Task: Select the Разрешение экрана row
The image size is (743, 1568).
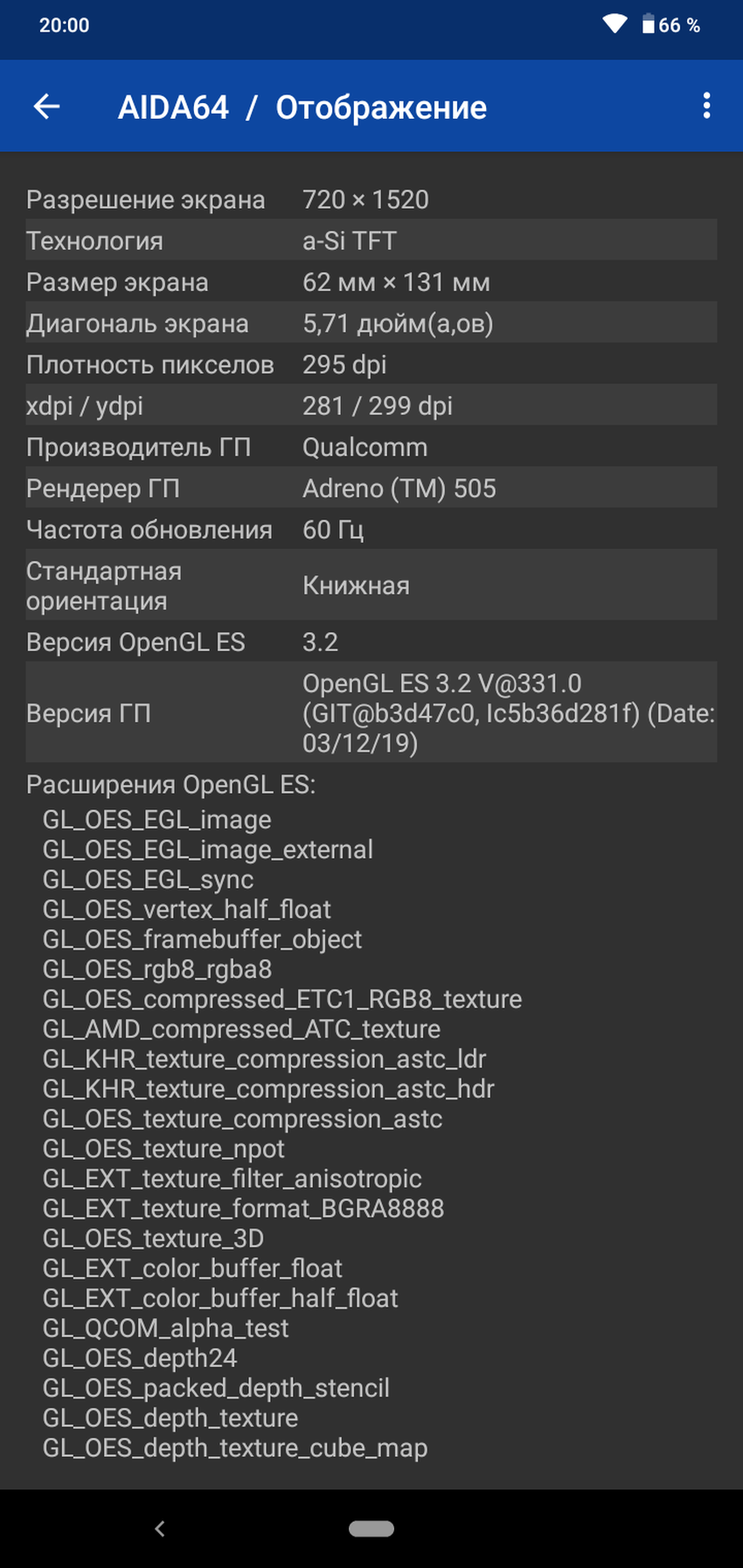Action: [x=371, y=199]
